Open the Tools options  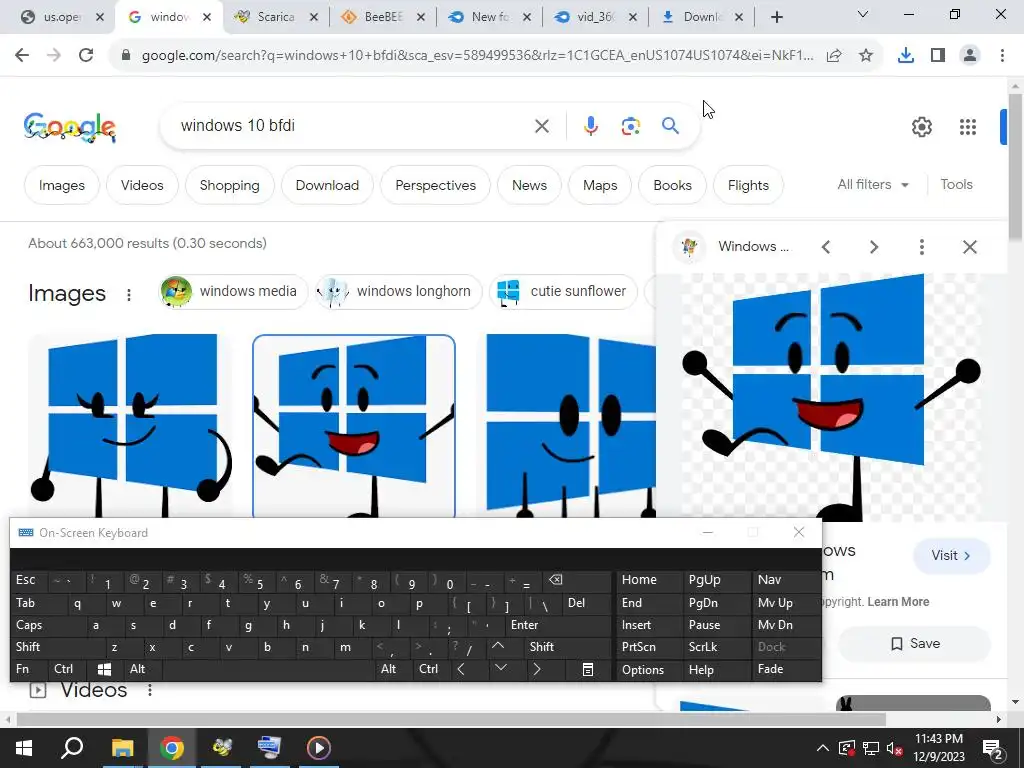pos(956,185)
